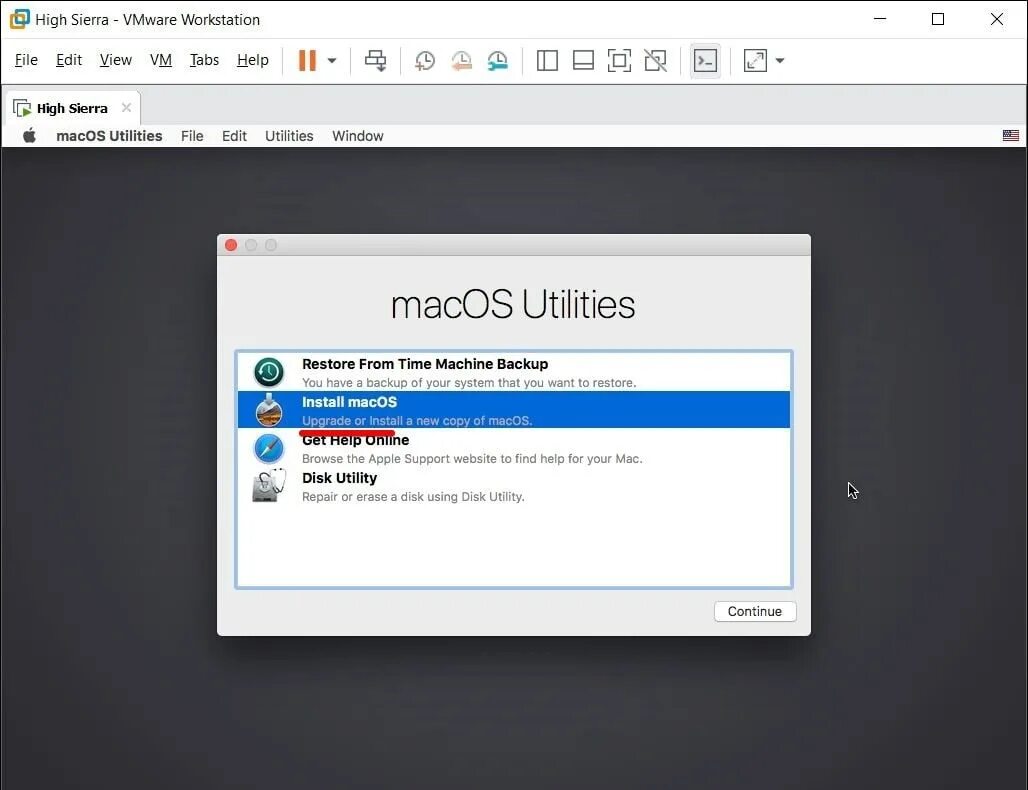The height and width of the screenshot is (790, 1028).
Task: Take a snapshot of the VM
Action: coord(425,60)
